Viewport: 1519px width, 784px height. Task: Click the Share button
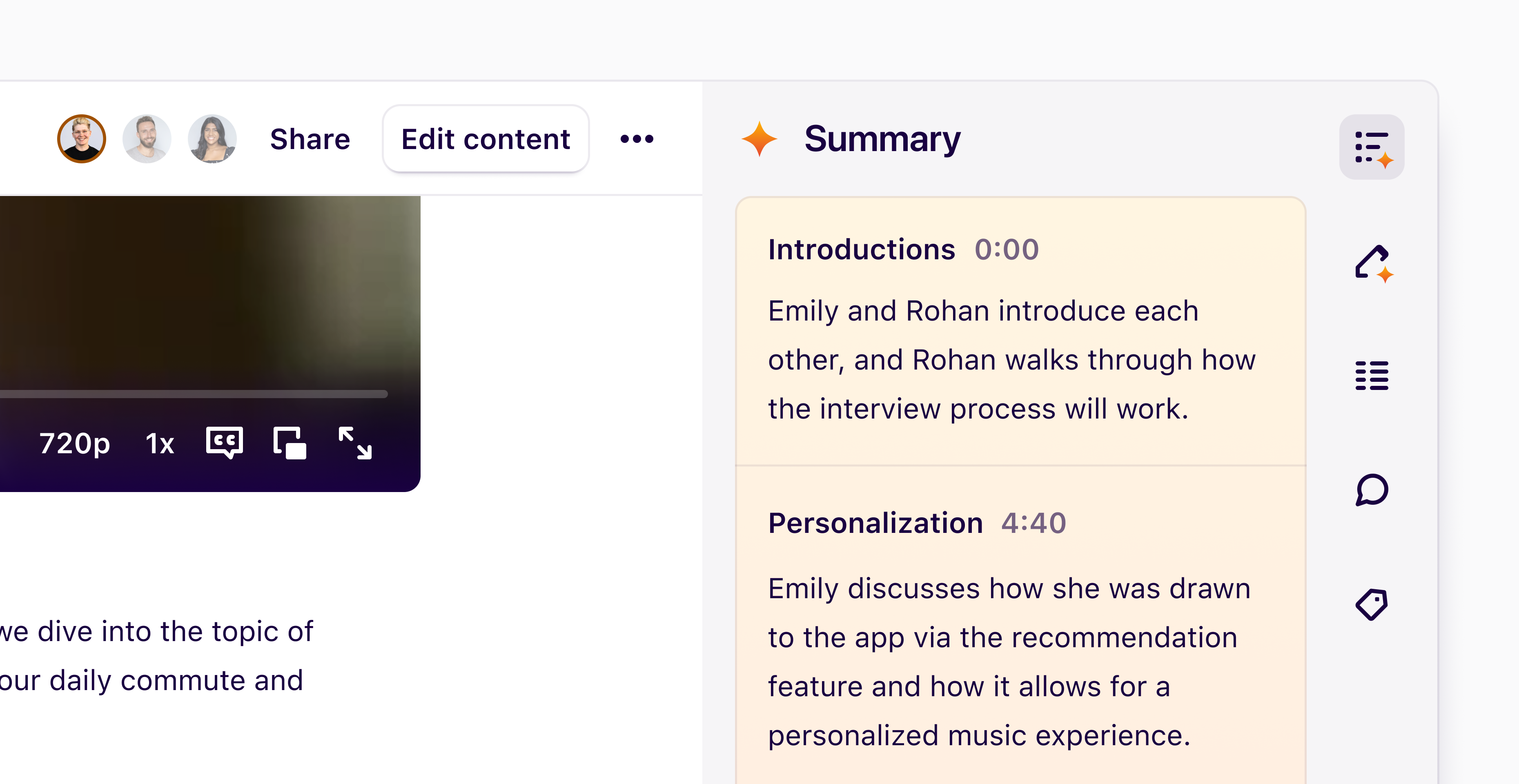(x=310, y=139)
